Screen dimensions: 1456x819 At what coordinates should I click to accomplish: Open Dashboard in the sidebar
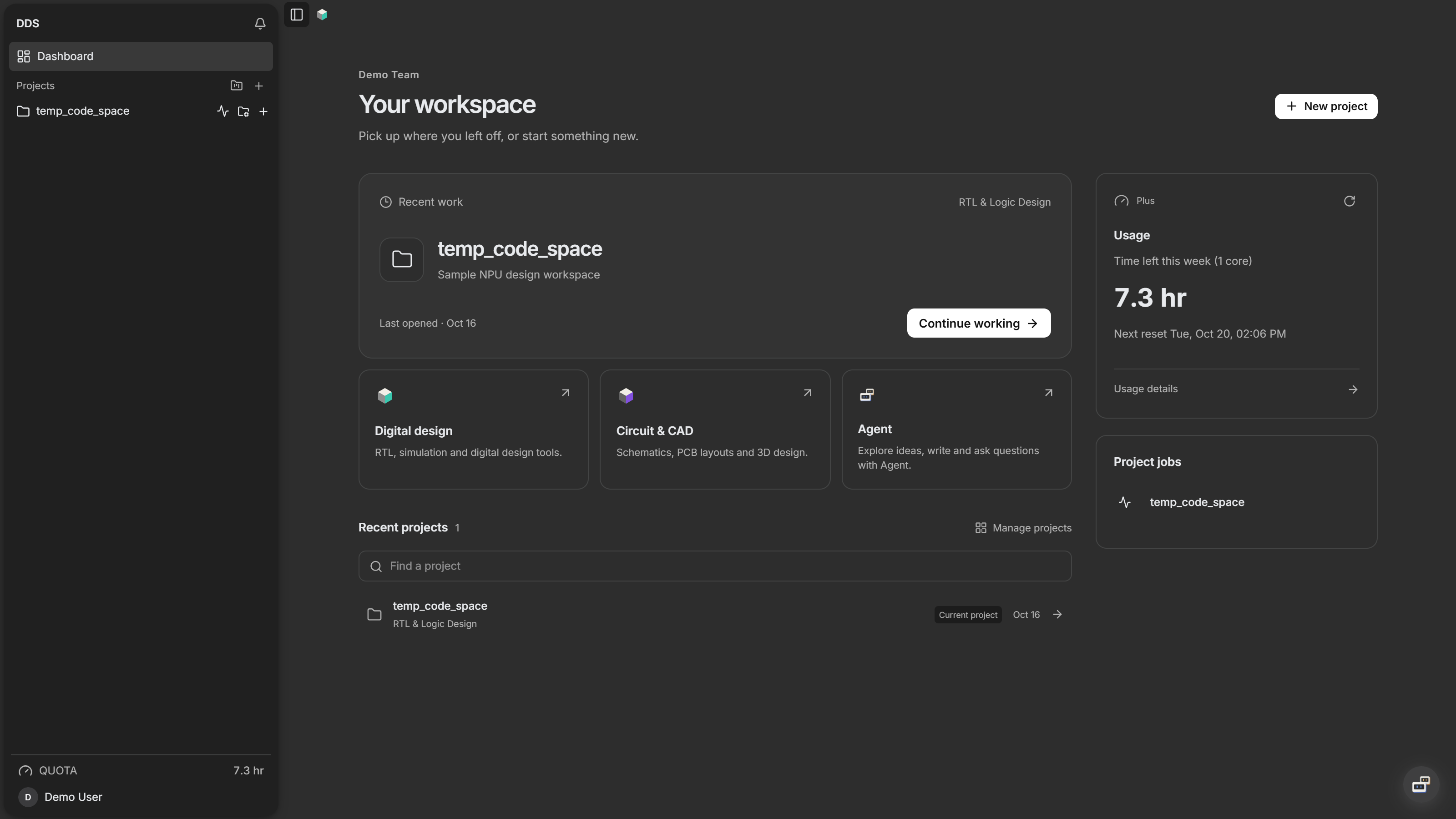click(x=141, y=56)
